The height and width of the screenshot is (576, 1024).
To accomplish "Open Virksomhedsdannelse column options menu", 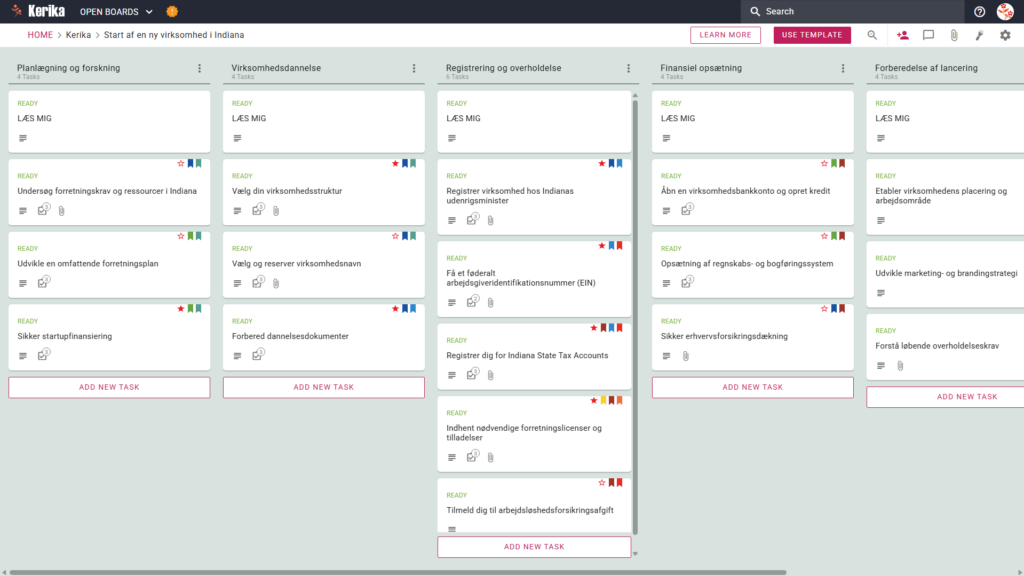I will (413, 68).
